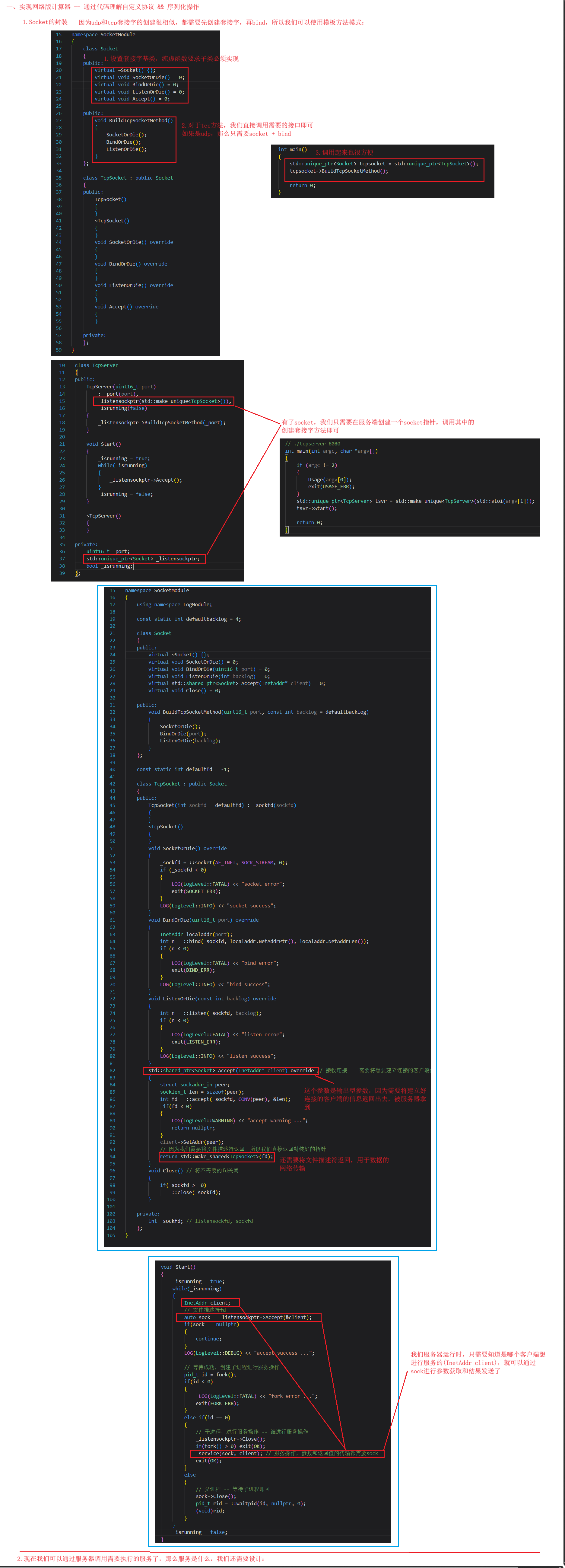Screen dimensions: 565x1568
Task: Click 'return std::make_shared<TcpSocket>(fd);' line
Action: click(217, 1156)
